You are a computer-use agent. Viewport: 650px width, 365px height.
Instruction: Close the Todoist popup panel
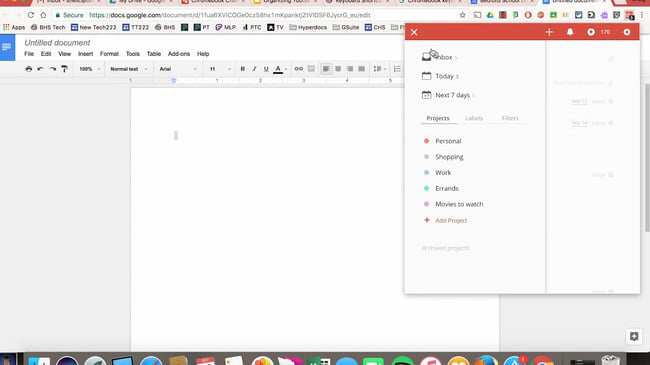coord(414,32)
